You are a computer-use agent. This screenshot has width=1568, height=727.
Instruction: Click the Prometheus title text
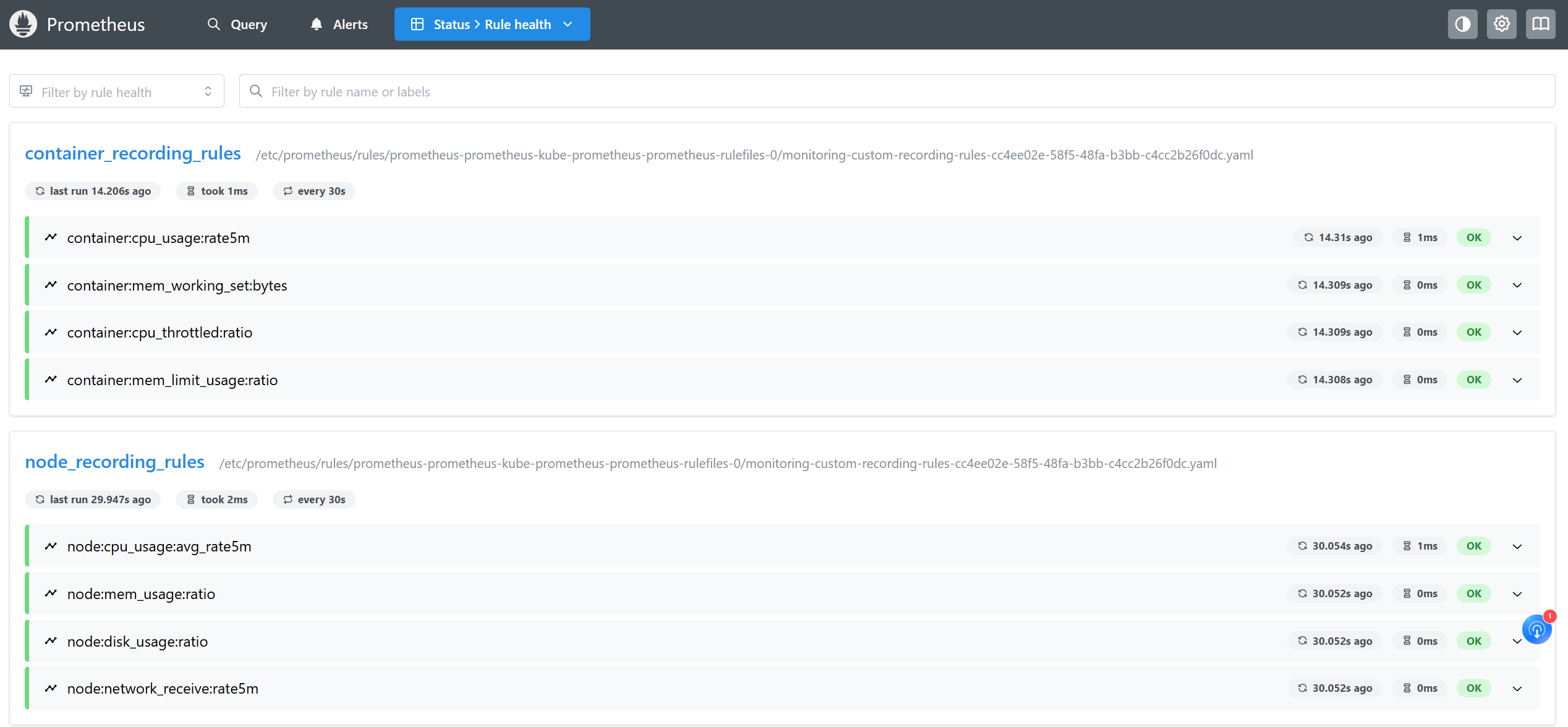tap(96, 24)
